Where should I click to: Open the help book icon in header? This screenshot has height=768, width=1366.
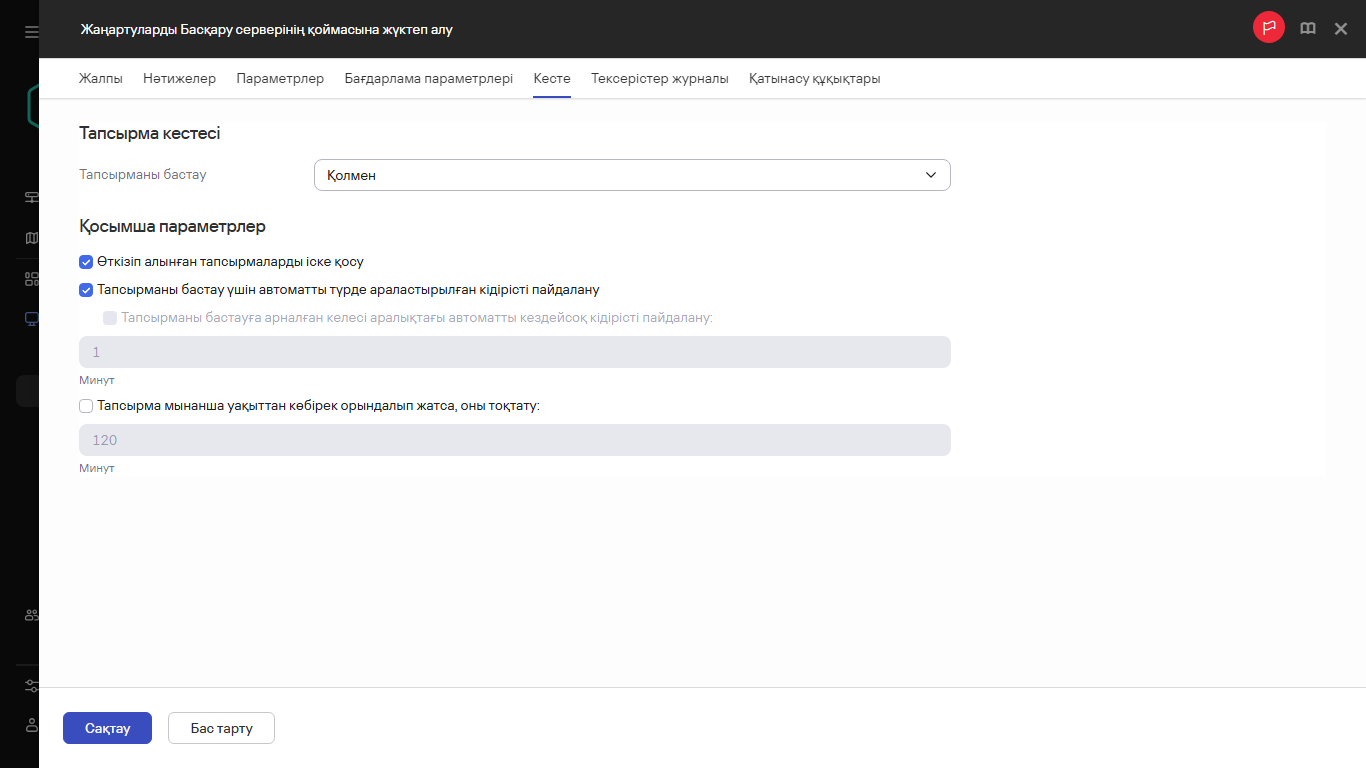1307,29
